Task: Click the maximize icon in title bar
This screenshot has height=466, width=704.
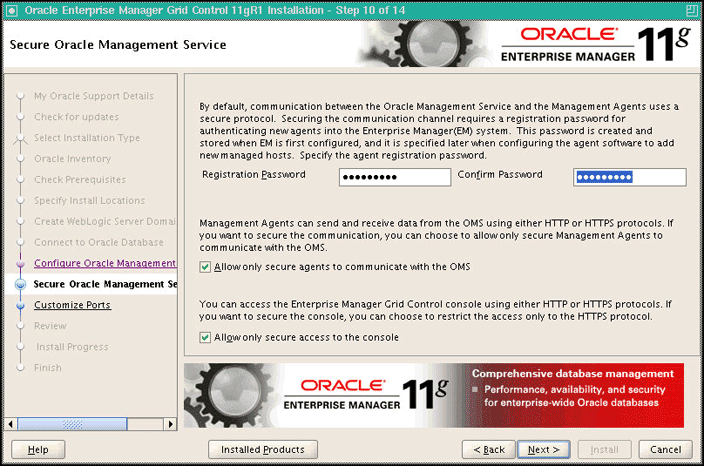Action: point(692,11)
